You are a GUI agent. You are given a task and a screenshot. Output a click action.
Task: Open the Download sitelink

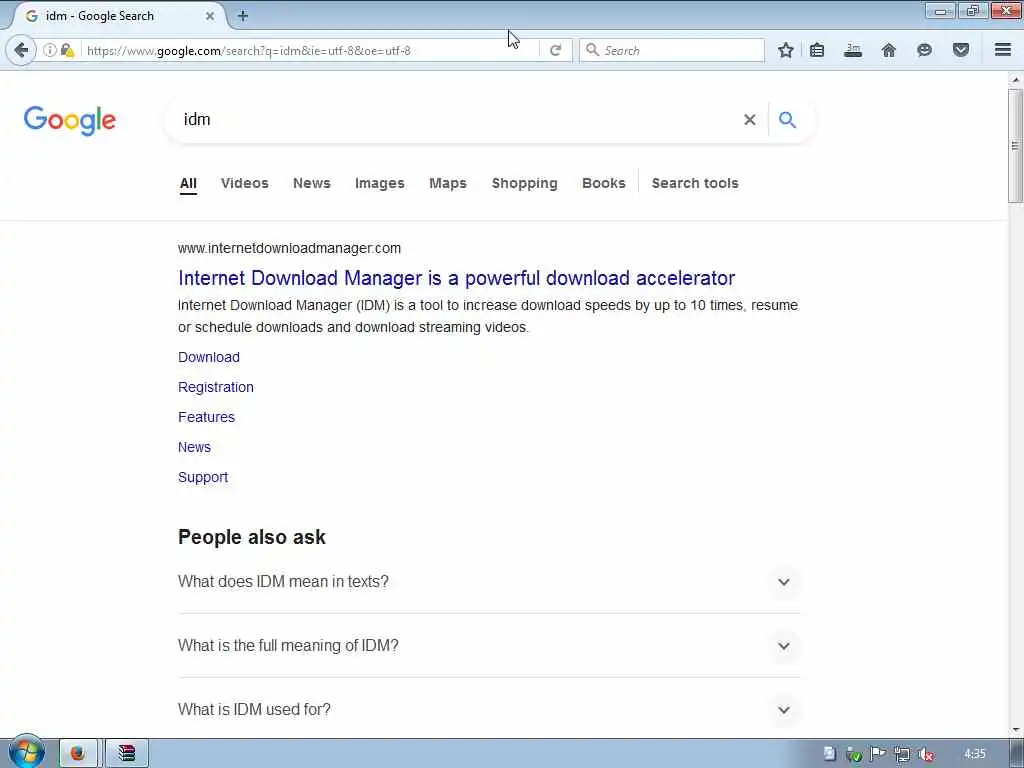209,357
